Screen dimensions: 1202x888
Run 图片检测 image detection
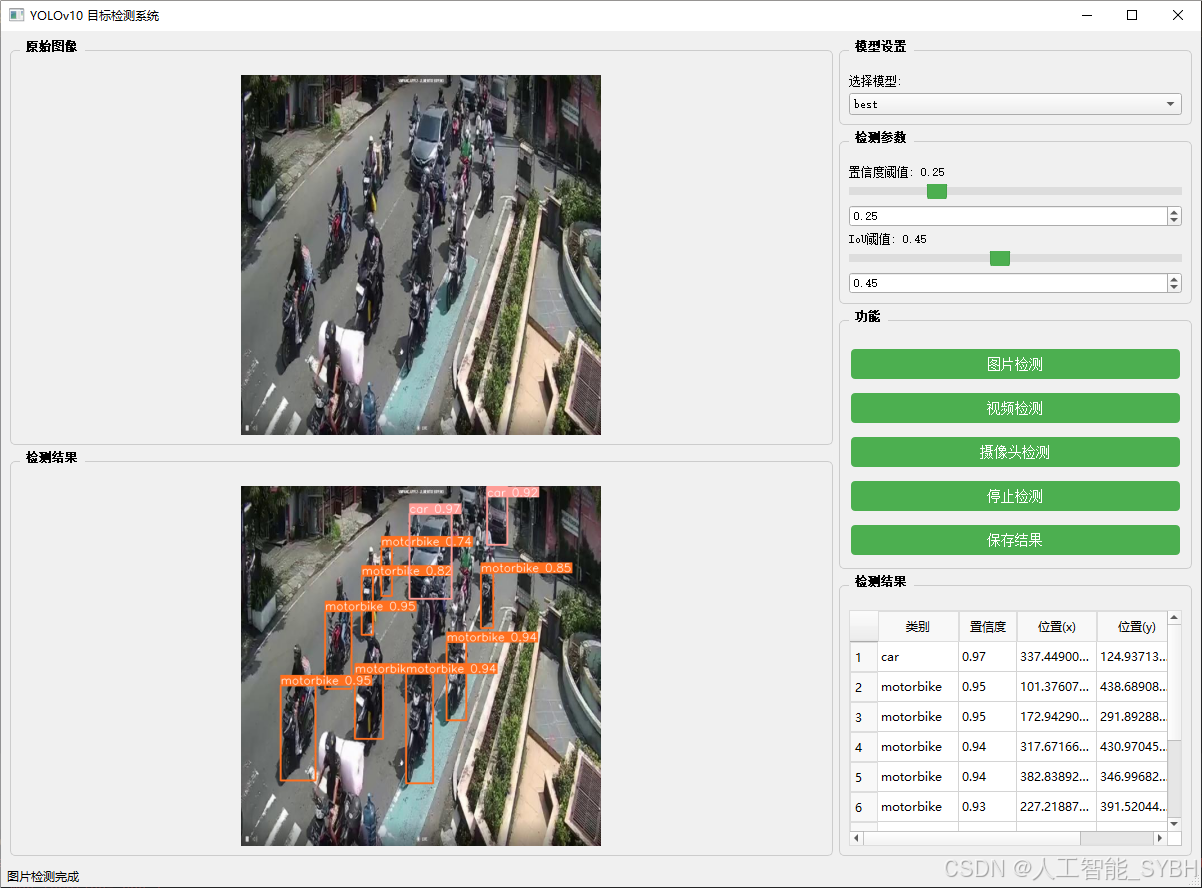pyautogui.click(x=1013, y=364)
